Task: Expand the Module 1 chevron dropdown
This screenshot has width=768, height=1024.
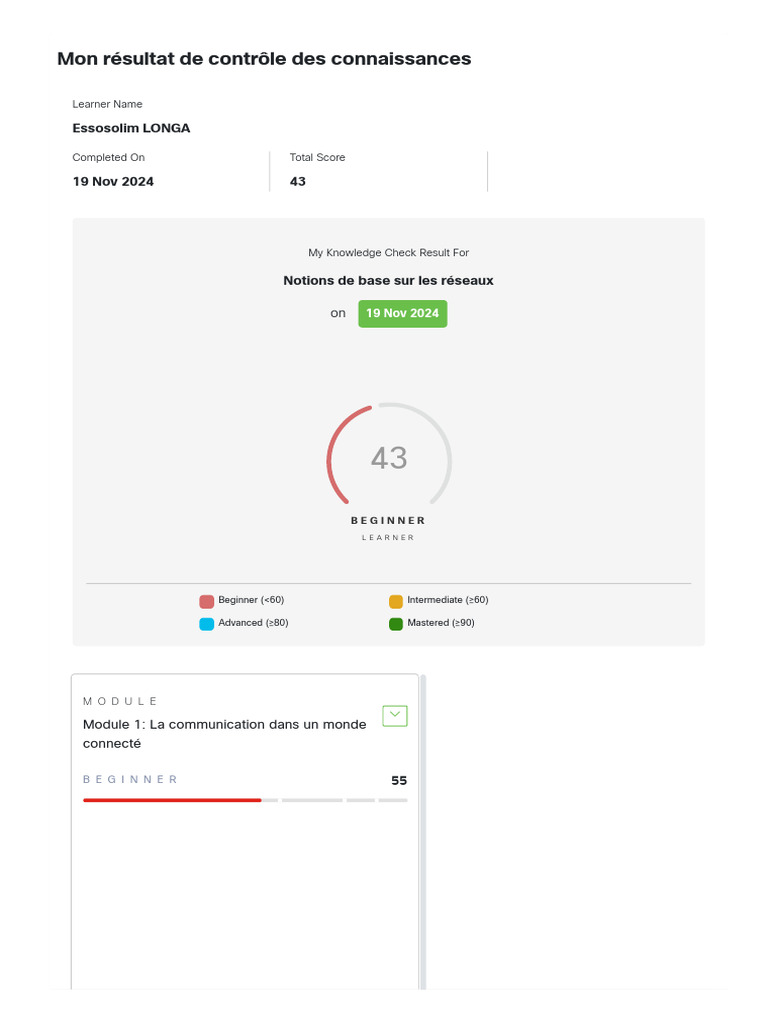Action: 394,716
